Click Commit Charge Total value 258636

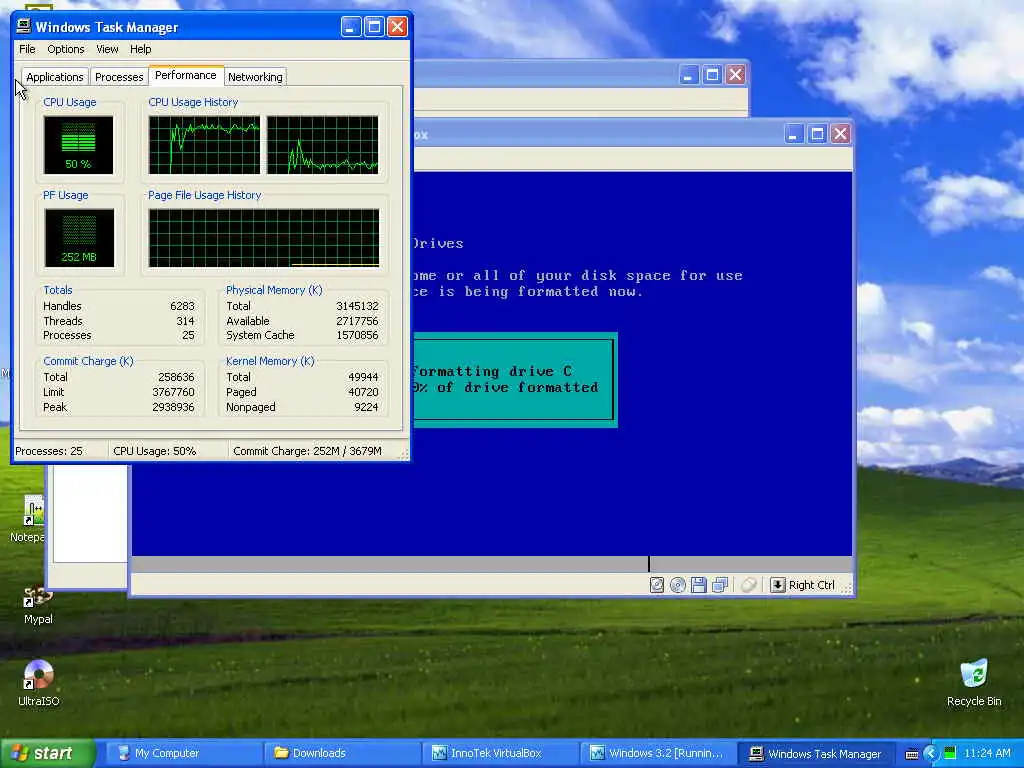[176, 377]
